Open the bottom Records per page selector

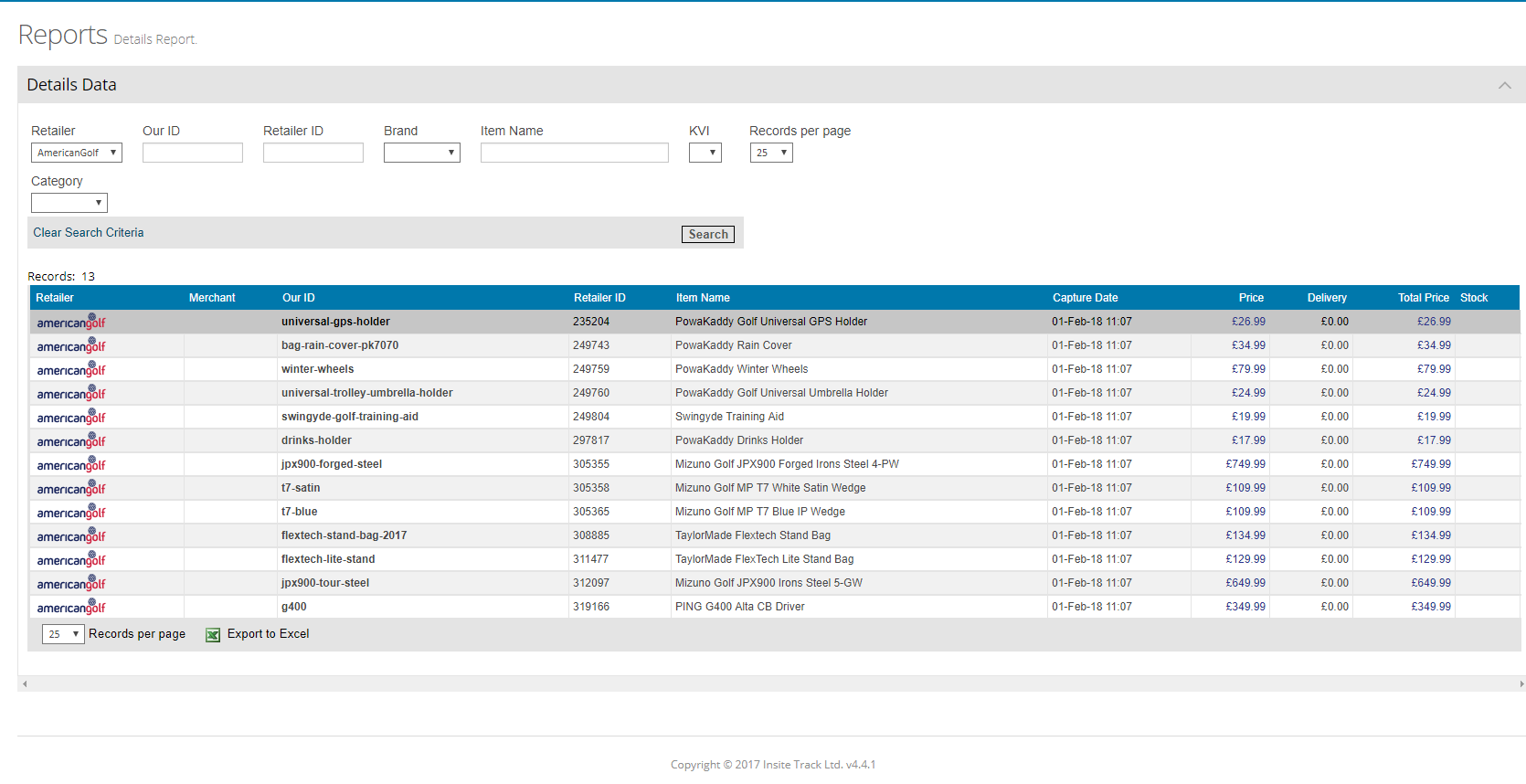click(x=63, y=634)
